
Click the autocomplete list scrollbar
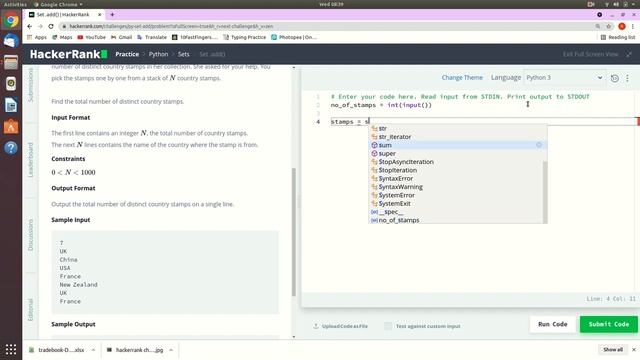pos(544,192)
